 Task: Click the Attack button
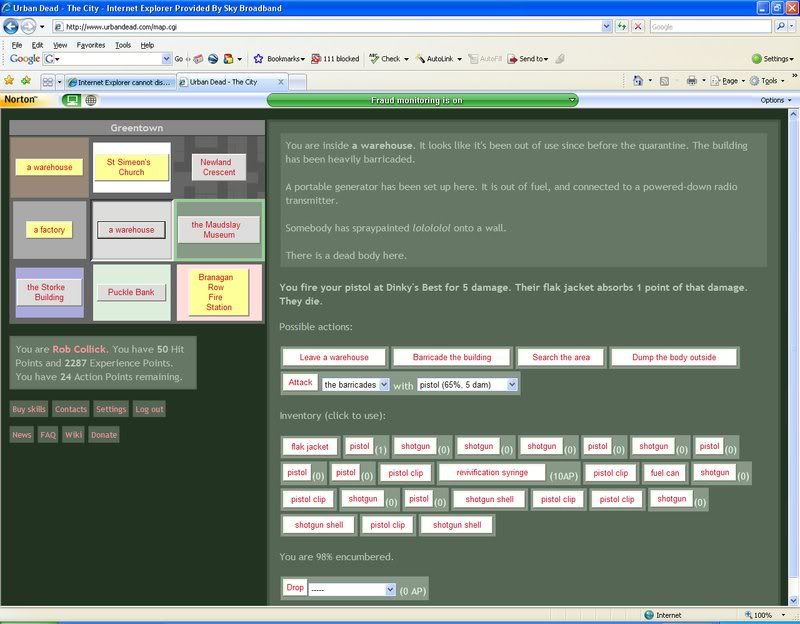[x=300, y=382]
